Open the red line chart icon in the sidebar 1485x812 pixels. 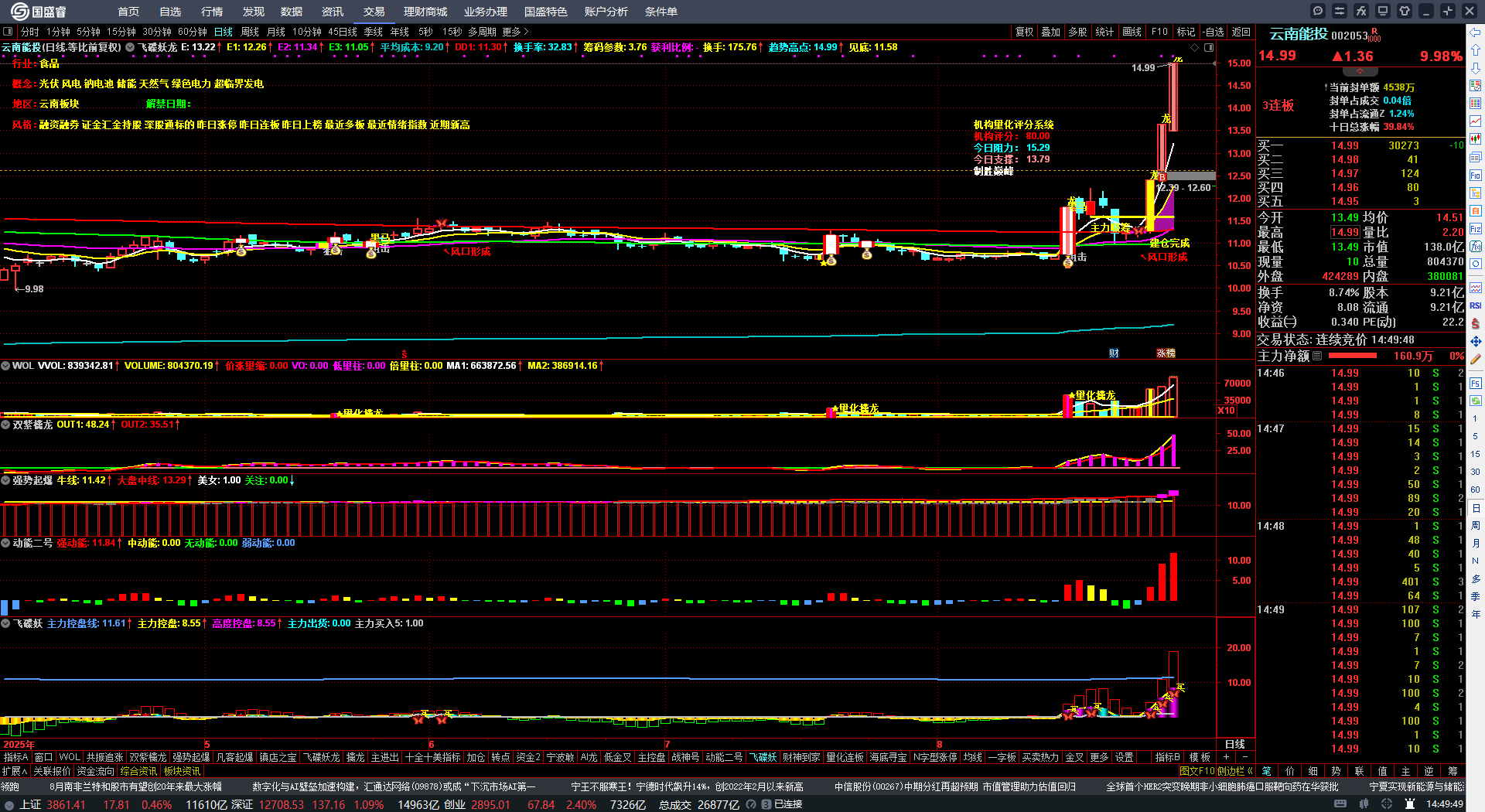coord(1476,121)
